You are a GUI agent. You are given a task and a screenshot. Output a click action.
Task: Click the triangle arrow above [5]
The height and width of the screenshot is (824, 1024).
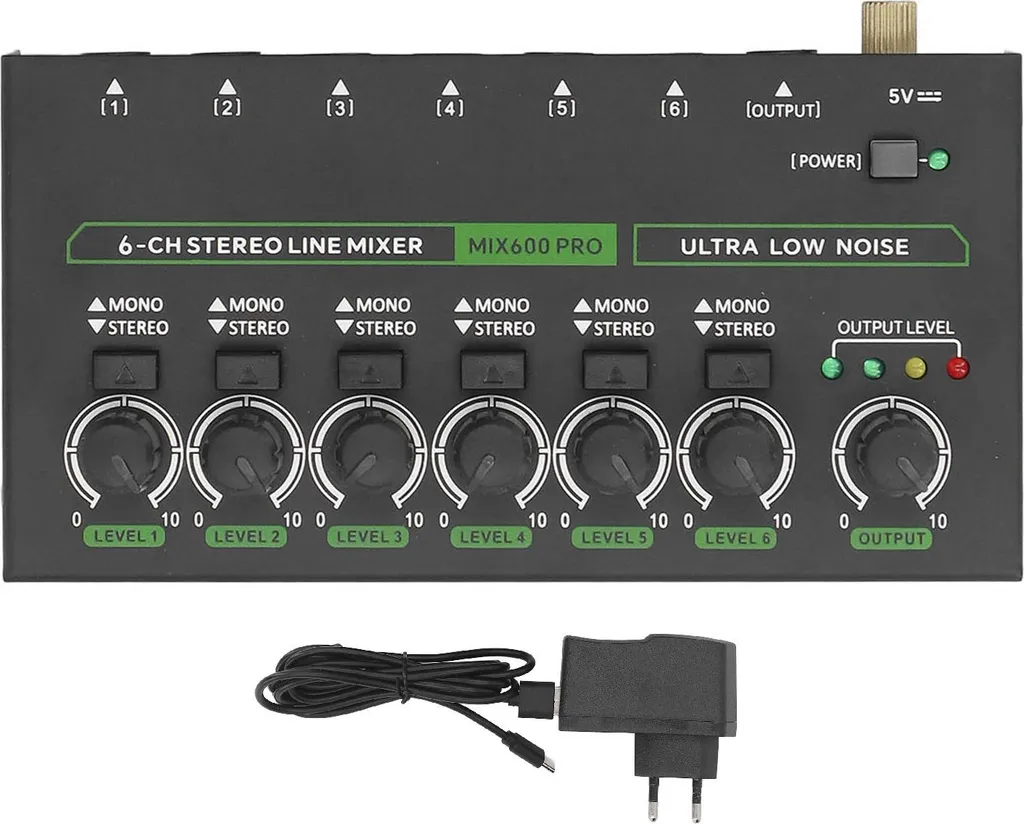[562, 87]
